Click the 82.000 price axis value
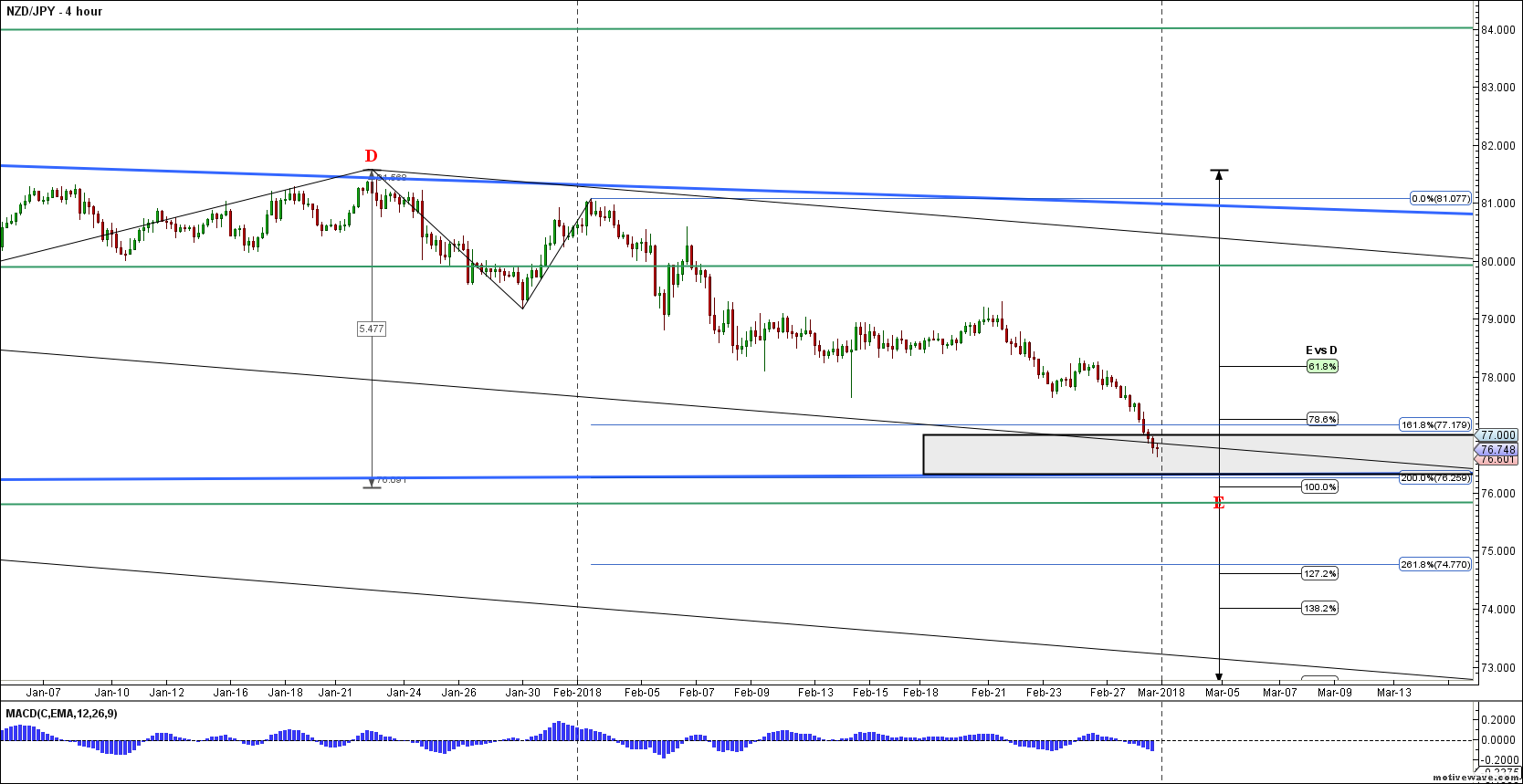 pyautogui.click(x=1498, y=146)
